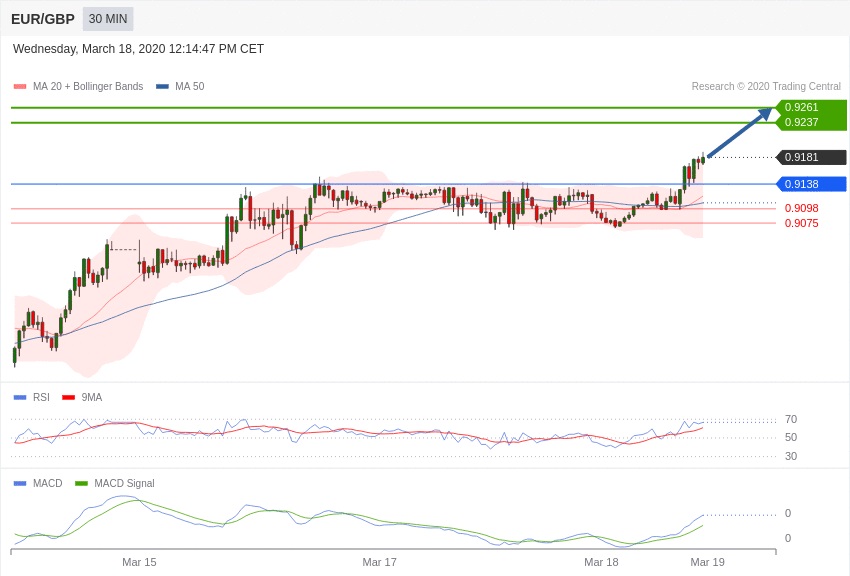The image size is (850, 576).
Task: Click the 9MA legend label
Action: tap(92, 398)
